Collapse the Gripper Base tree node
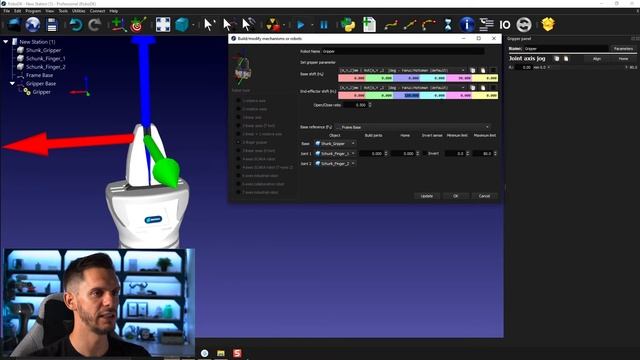640x360 pixels. coord(12,83)
